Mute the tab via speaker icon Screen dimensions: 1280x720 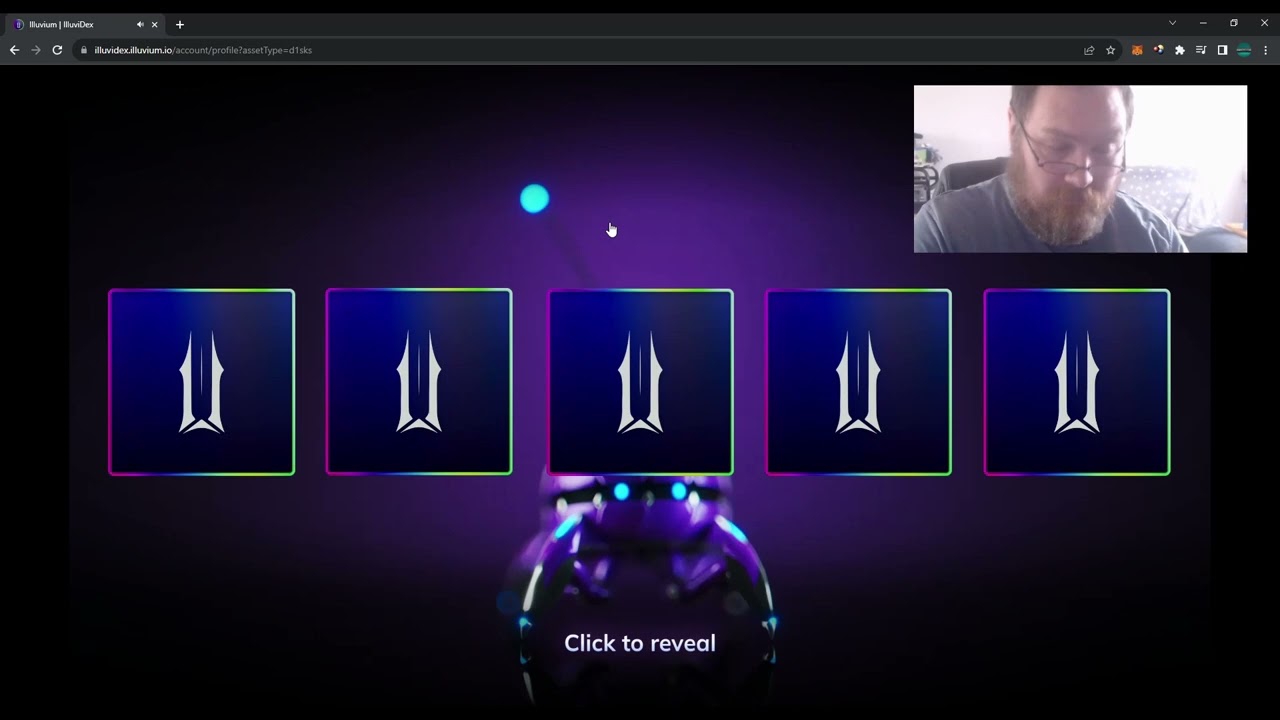click(140, 24)
